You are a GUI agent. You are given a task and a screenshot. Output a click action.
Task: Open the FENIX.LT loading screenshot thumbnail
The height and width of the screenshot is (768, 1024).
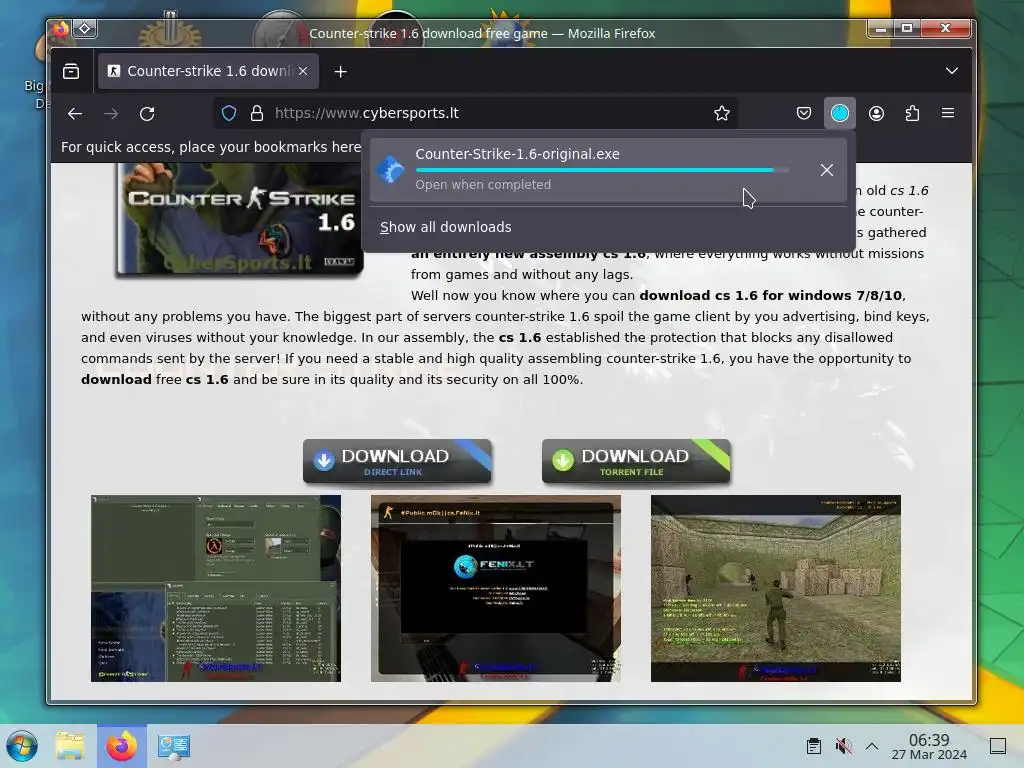(x=496, y=588)
